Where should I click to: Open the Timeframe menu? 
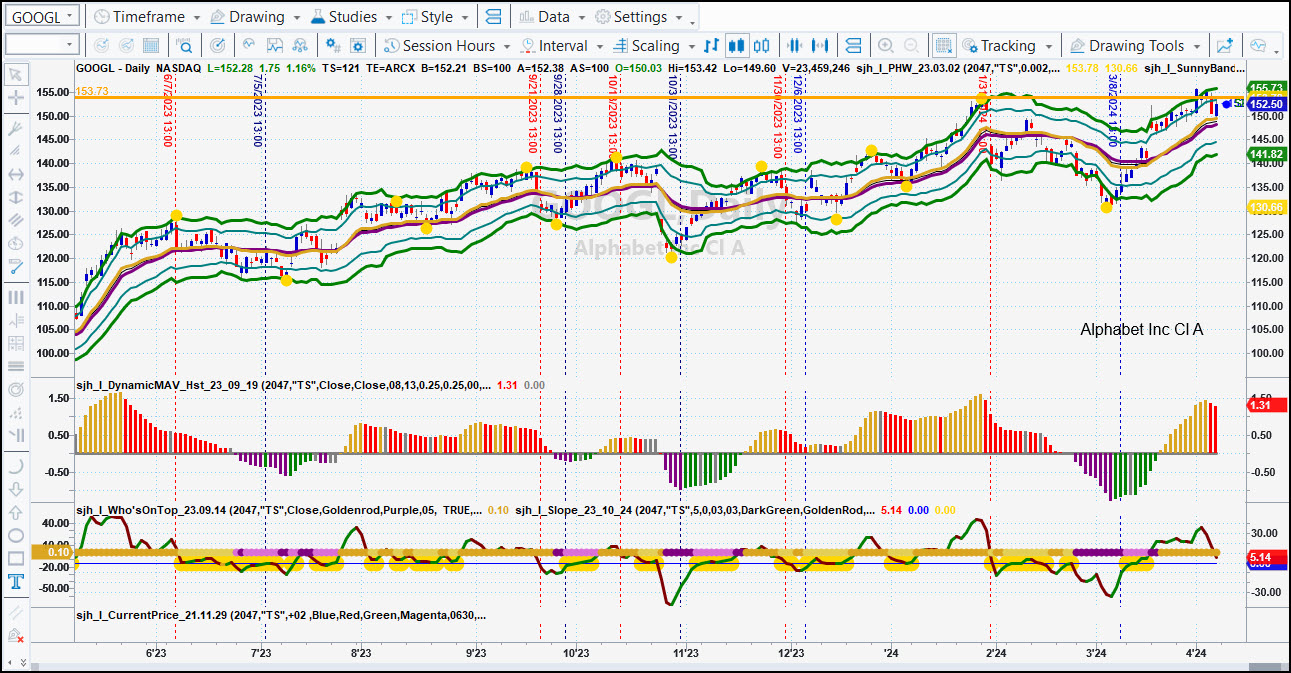pos(145,17)
